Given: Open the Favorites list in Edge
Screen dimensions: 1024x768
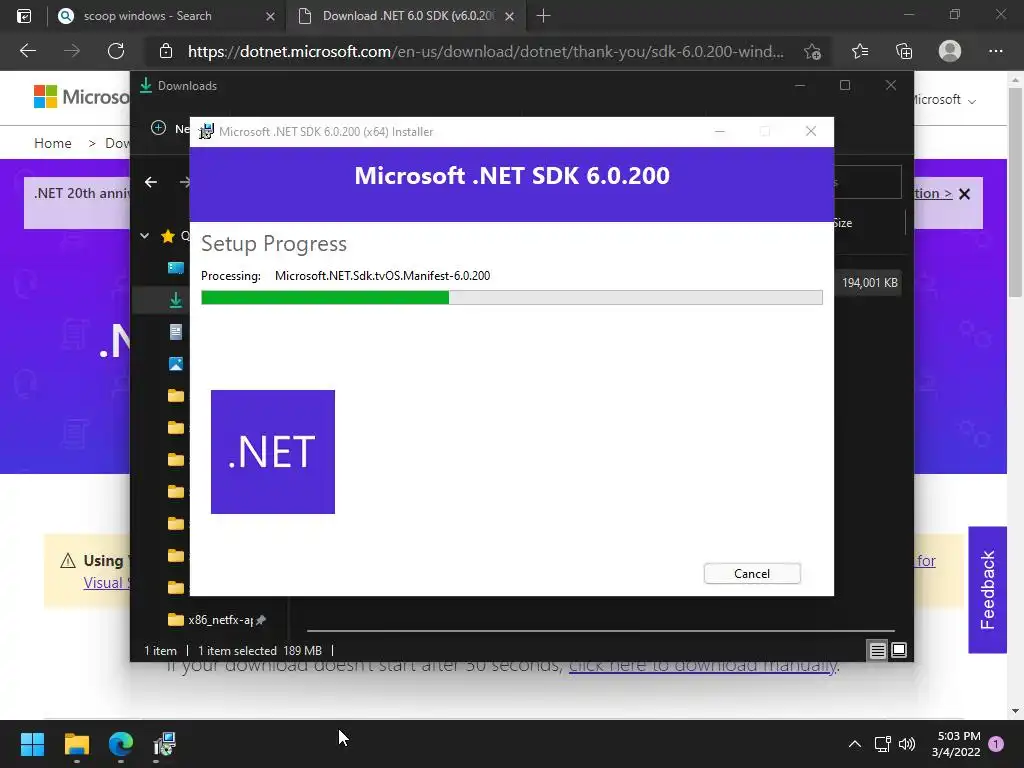Looking at the screenshot, I should 860,51.
